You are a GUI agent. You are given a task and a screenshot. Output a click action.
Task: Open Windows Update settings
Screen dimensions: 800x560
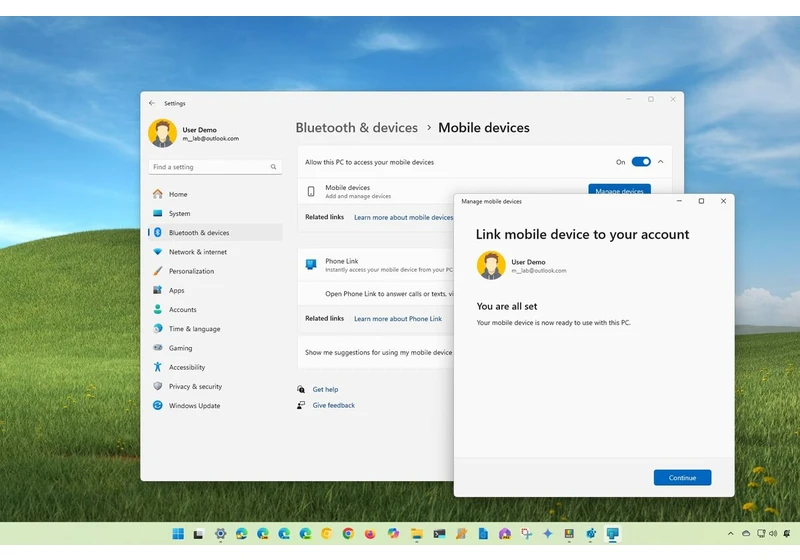click(215, 405)
